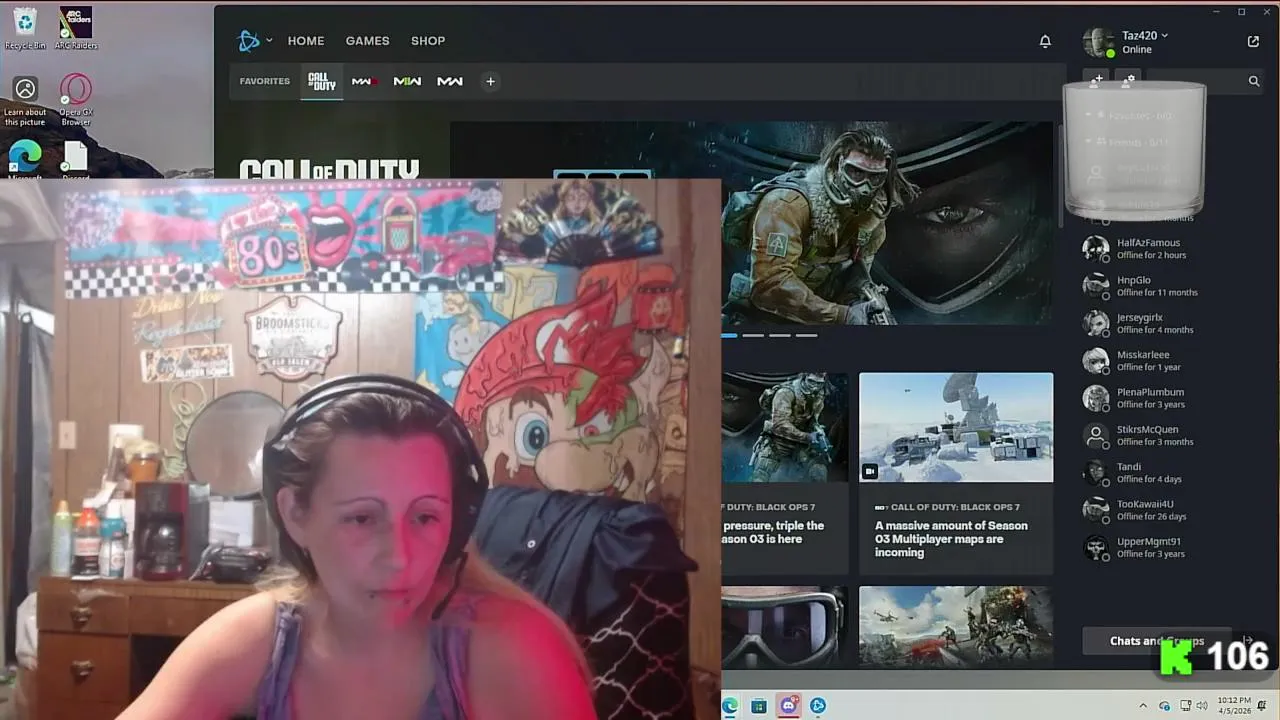Click the snowy base map thumbnail
This screenshot has height=720, width=1280.
click(x=956, y=427)
